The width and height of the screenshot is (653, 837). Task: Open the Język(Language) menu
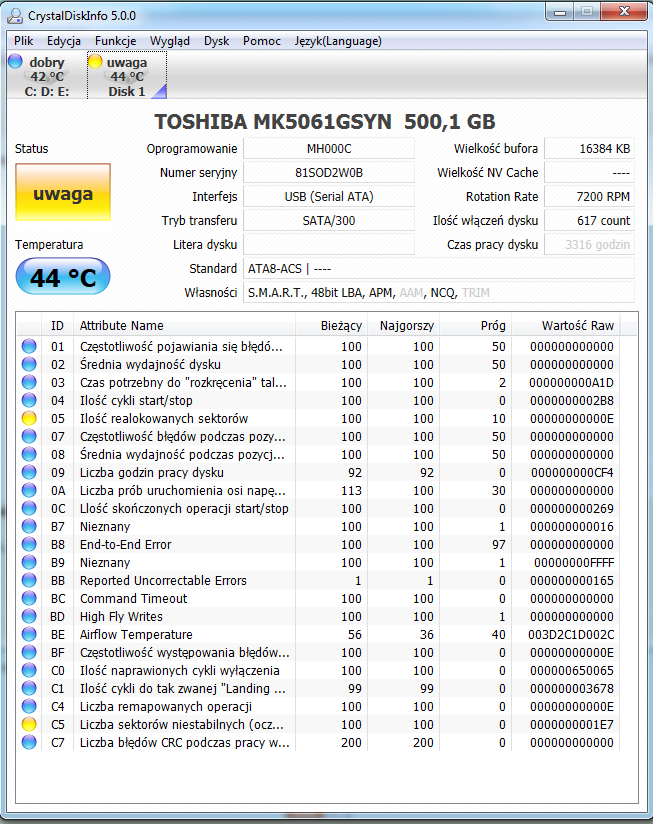click(338, 41)
